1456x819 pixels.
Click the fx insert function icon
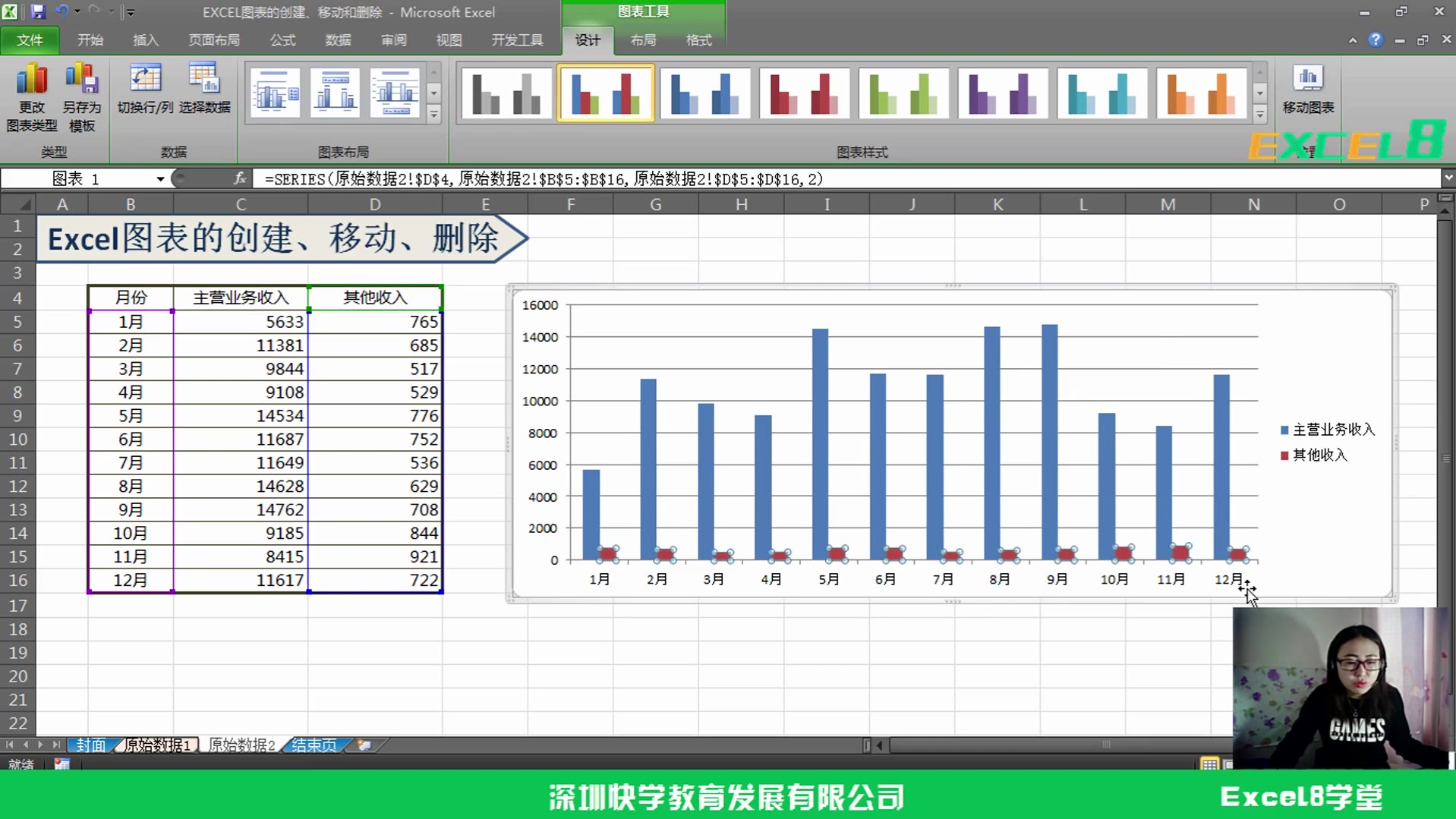point(240,178)
